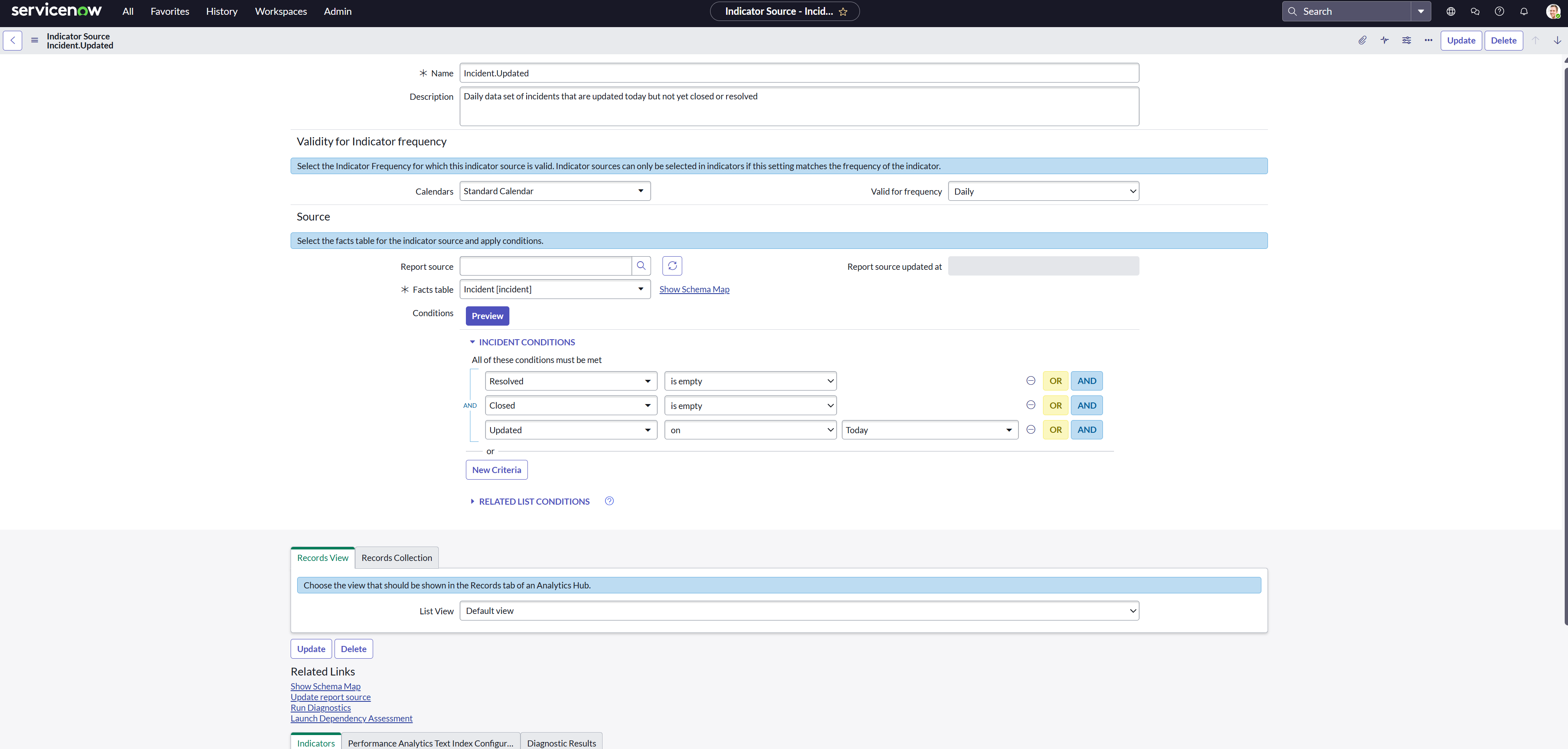Click the refresh icon beside Report source
The image size is (1568, 749).
click(672, 266)
